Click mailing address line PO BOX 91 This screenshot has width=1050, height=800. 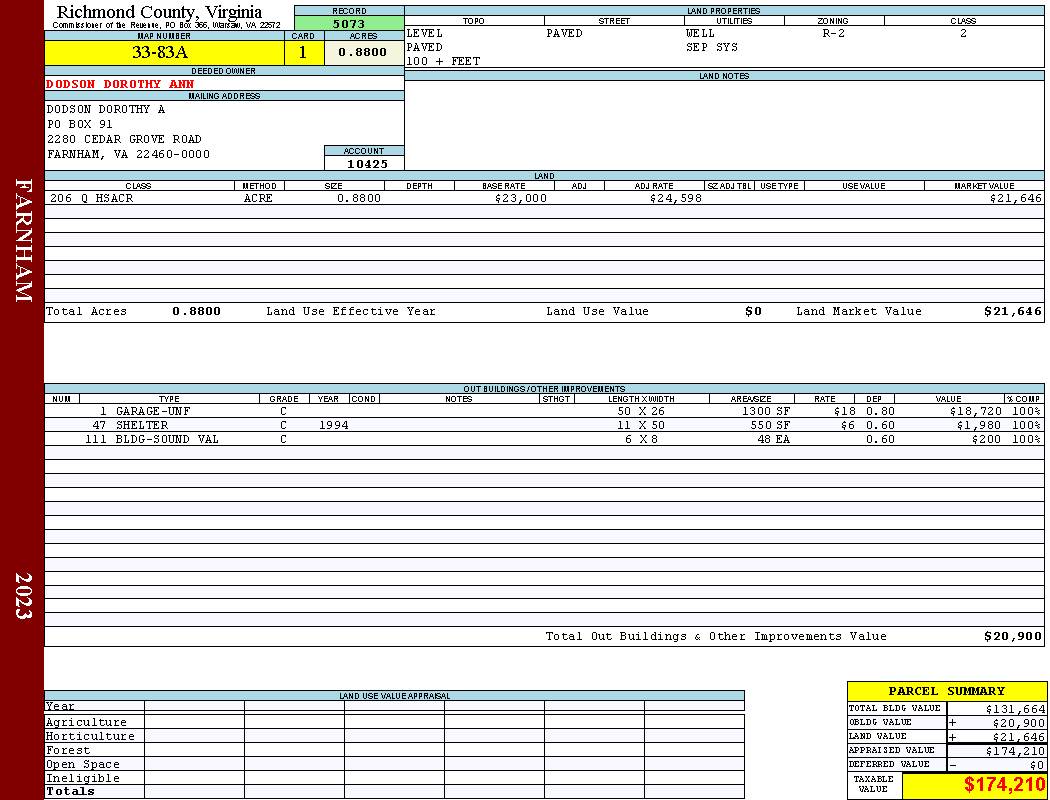tap(80, 125)
